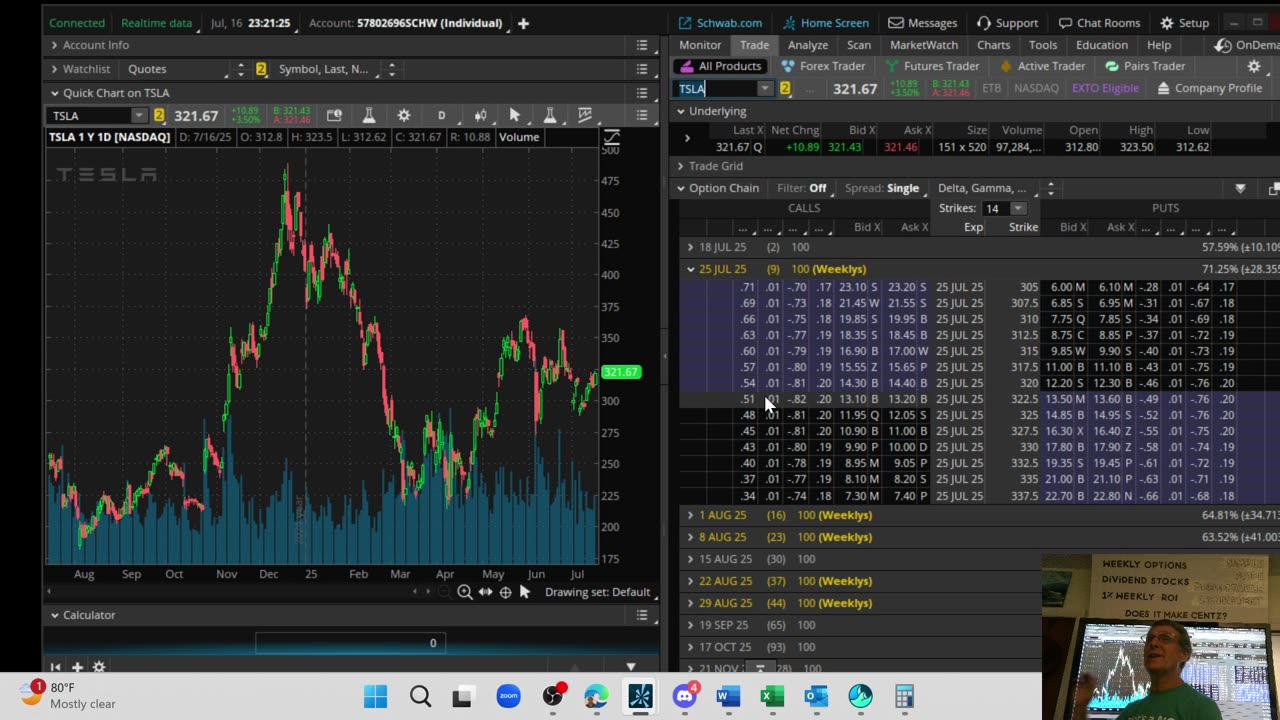
Task: Open Microsoft Word from taskbar
Action: click(x=728, y=696)
